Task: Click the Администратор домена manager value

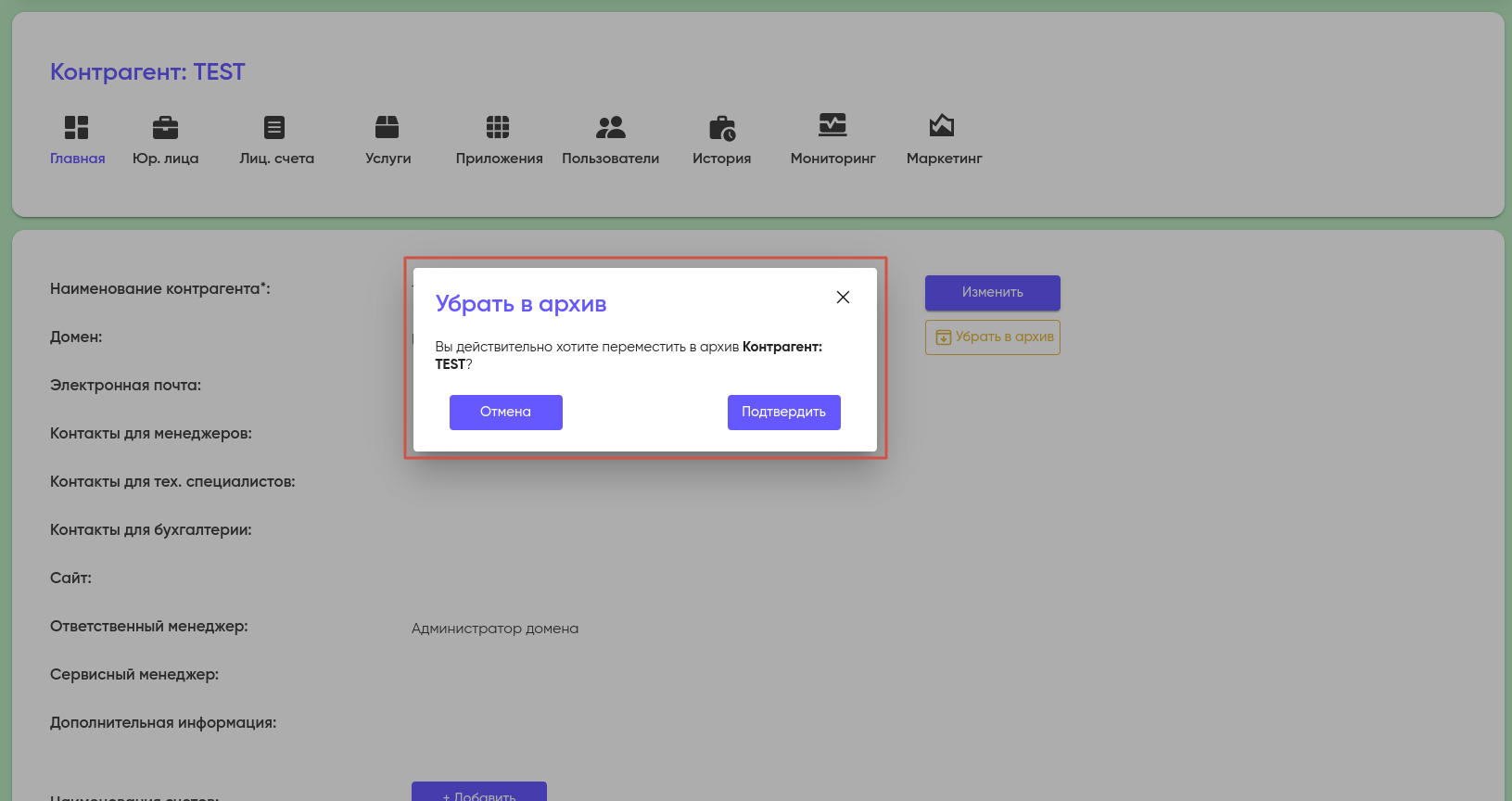Action: pyautogui.click(x=494, y=629)
